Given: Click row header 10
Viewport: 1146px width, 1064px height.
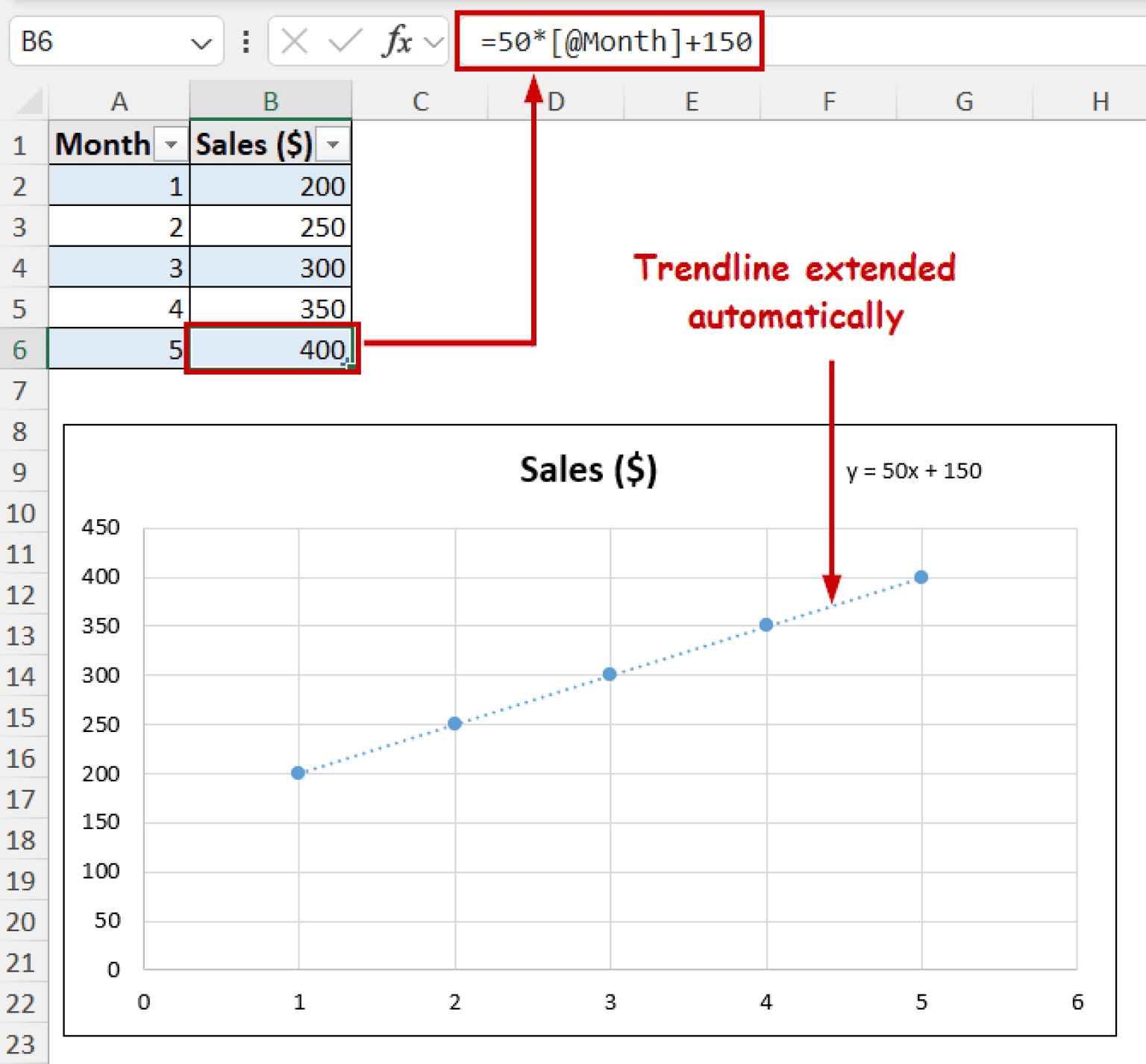Looking at the screenshot, I should point(20,513).
